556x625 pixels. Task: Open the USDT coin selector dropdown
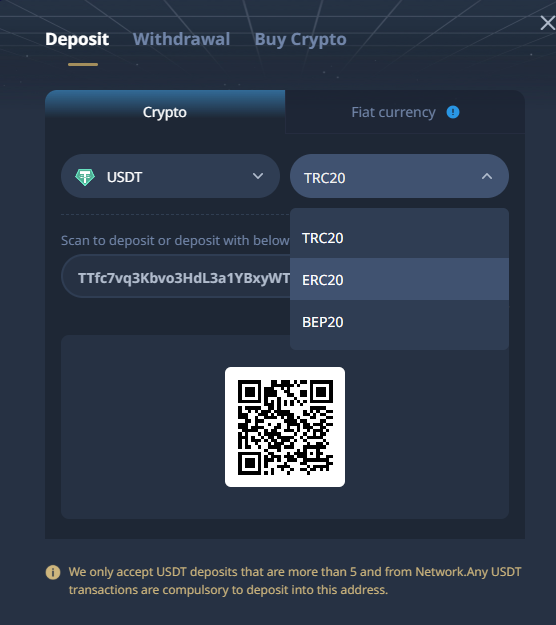(170, 176)
